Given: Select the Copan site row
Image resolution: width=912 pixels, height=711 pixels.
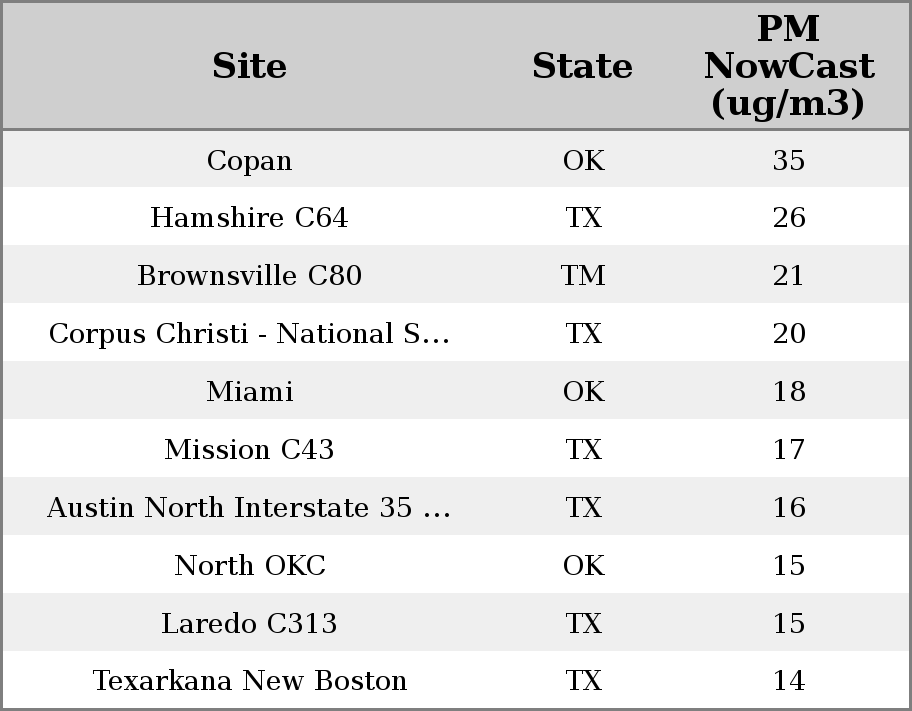Looking at the screenshot, I should [x=249, y=160].
